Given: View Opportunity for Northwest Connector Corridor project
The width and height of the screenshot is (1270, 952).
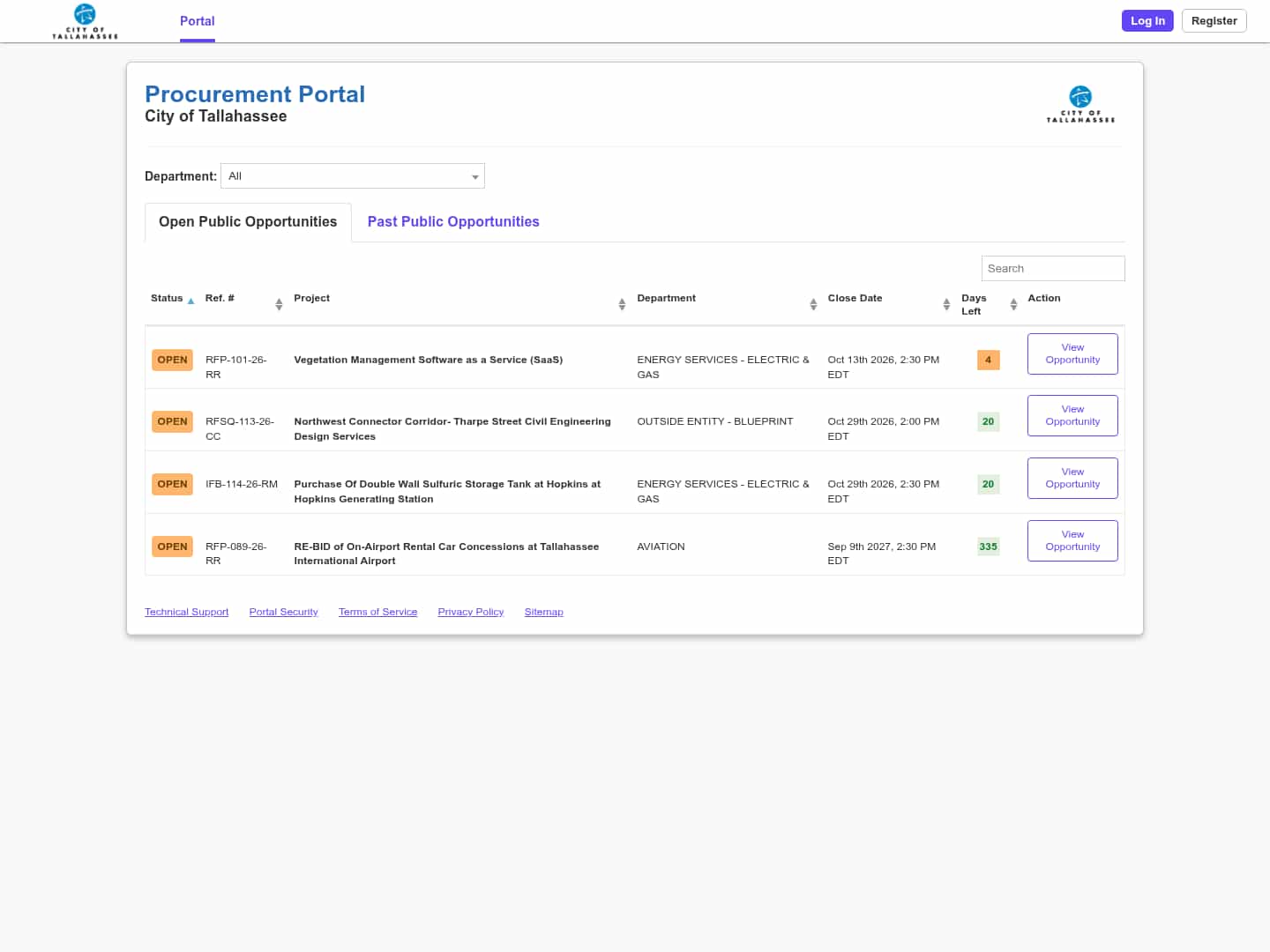Looking at the screenshot, I should 1072,415.
